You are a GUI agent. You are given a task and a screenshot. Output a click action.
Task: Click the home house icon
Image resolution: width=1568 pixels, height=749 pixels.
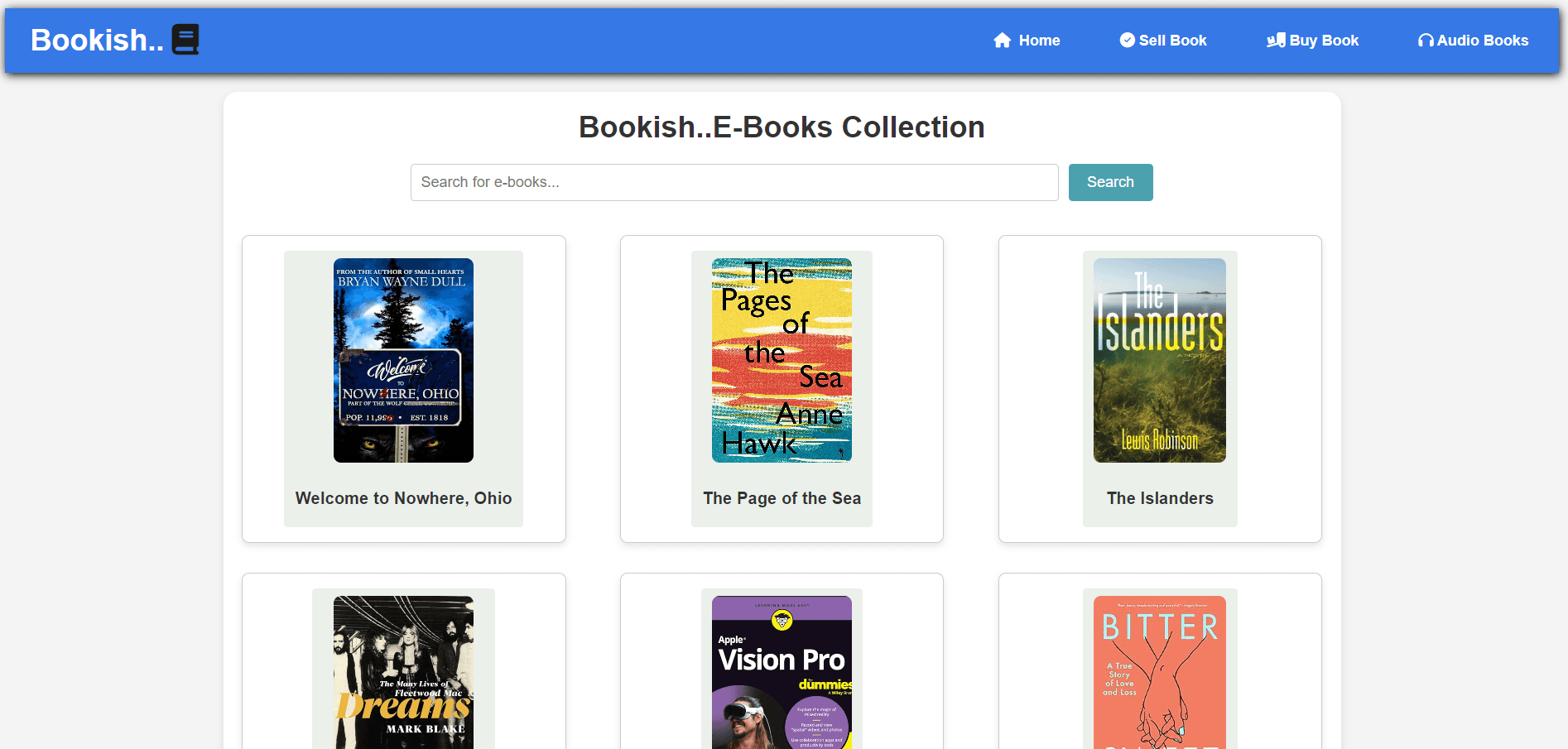[1003, 41]
